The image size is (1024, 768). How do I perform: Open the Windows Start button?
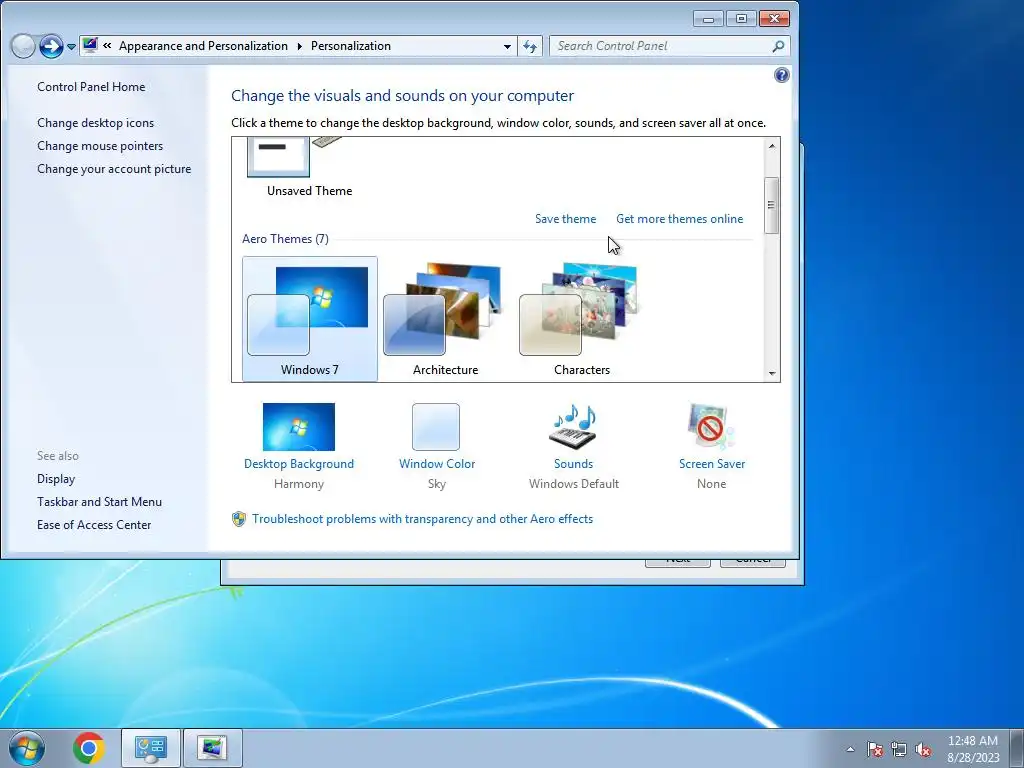27,748
